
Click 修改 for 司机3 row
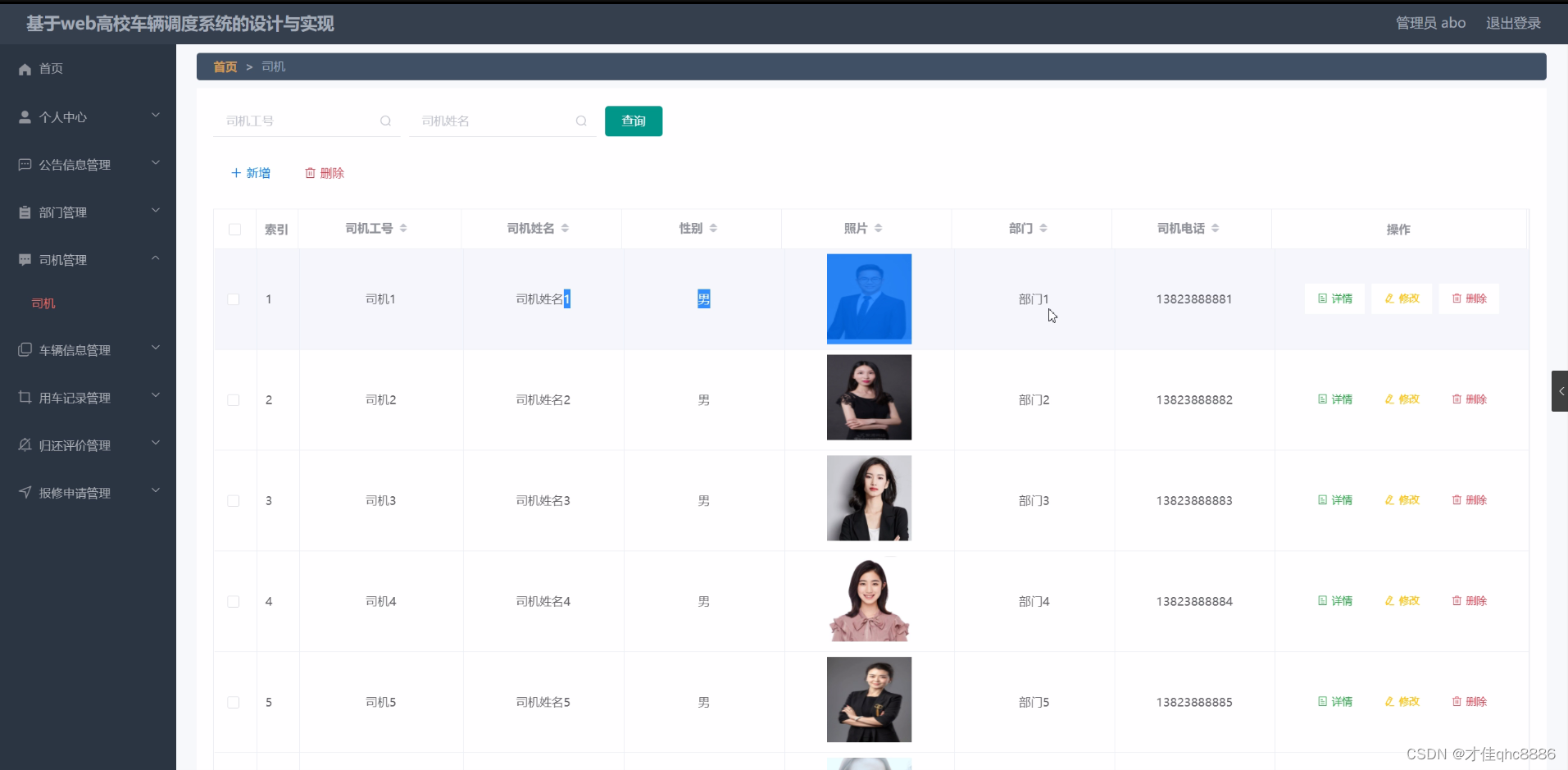1402,500
